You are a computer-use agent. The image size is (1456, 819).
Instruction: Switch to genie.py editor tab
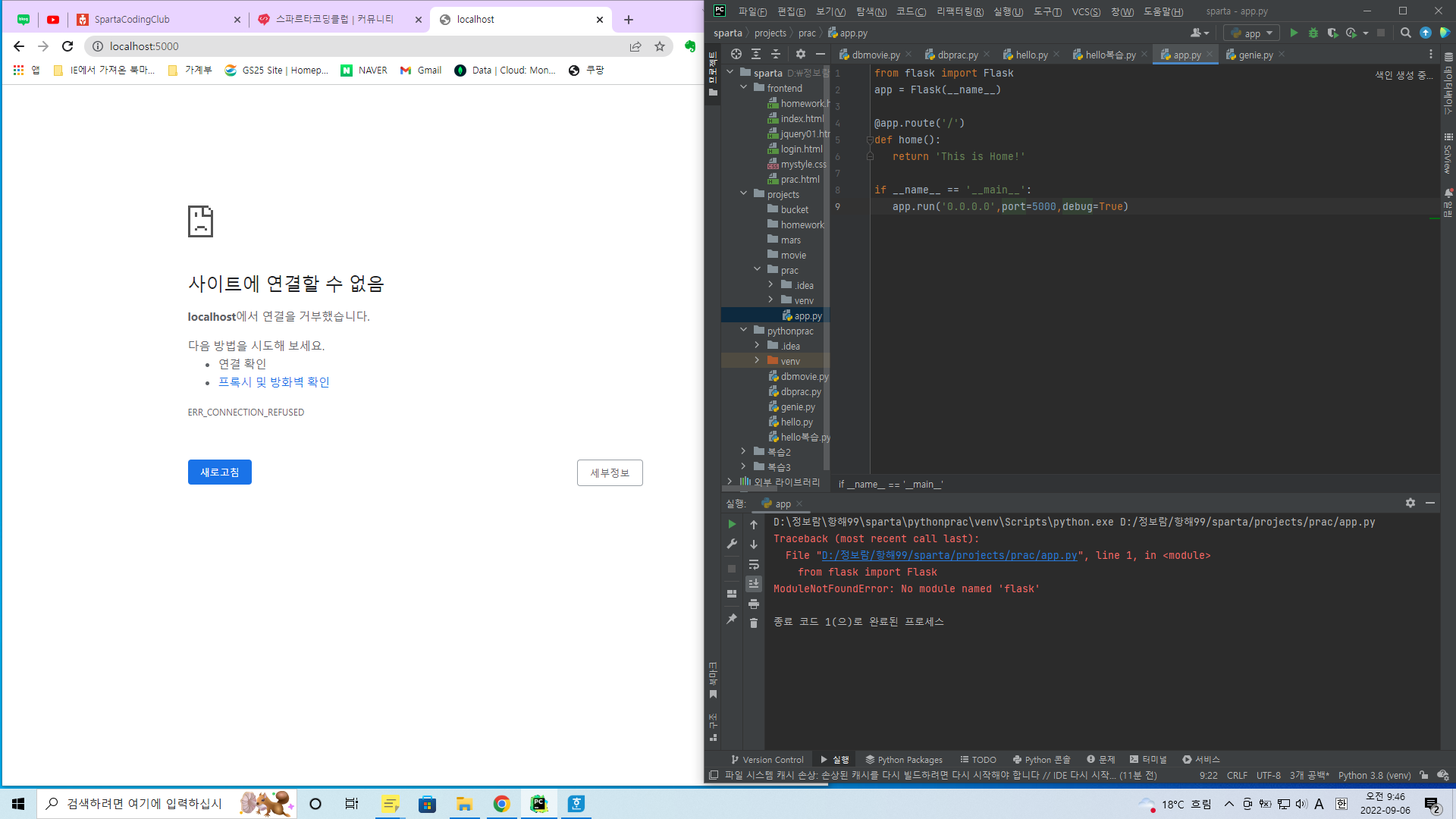1255,55
